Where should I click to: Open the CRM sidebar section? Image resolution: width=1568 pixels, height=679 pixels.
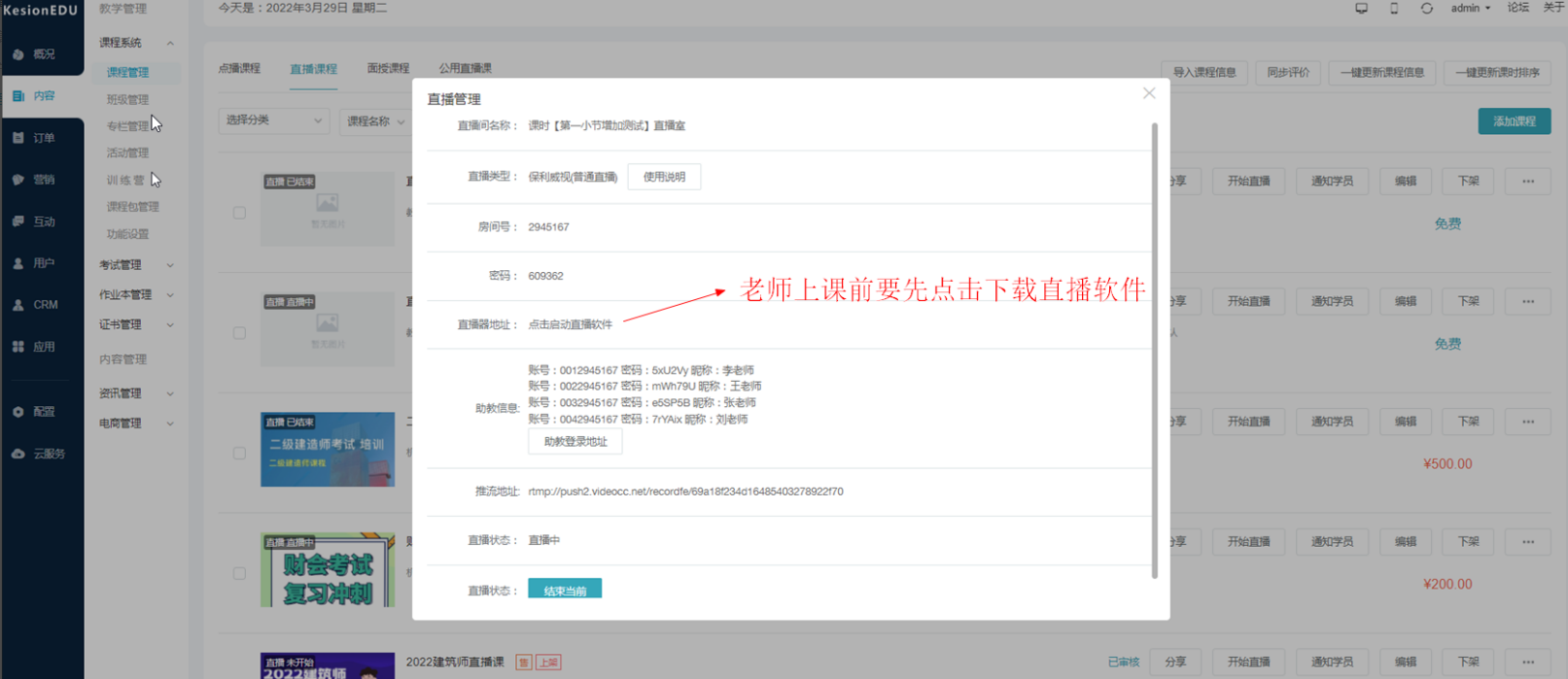click(34, 305)
